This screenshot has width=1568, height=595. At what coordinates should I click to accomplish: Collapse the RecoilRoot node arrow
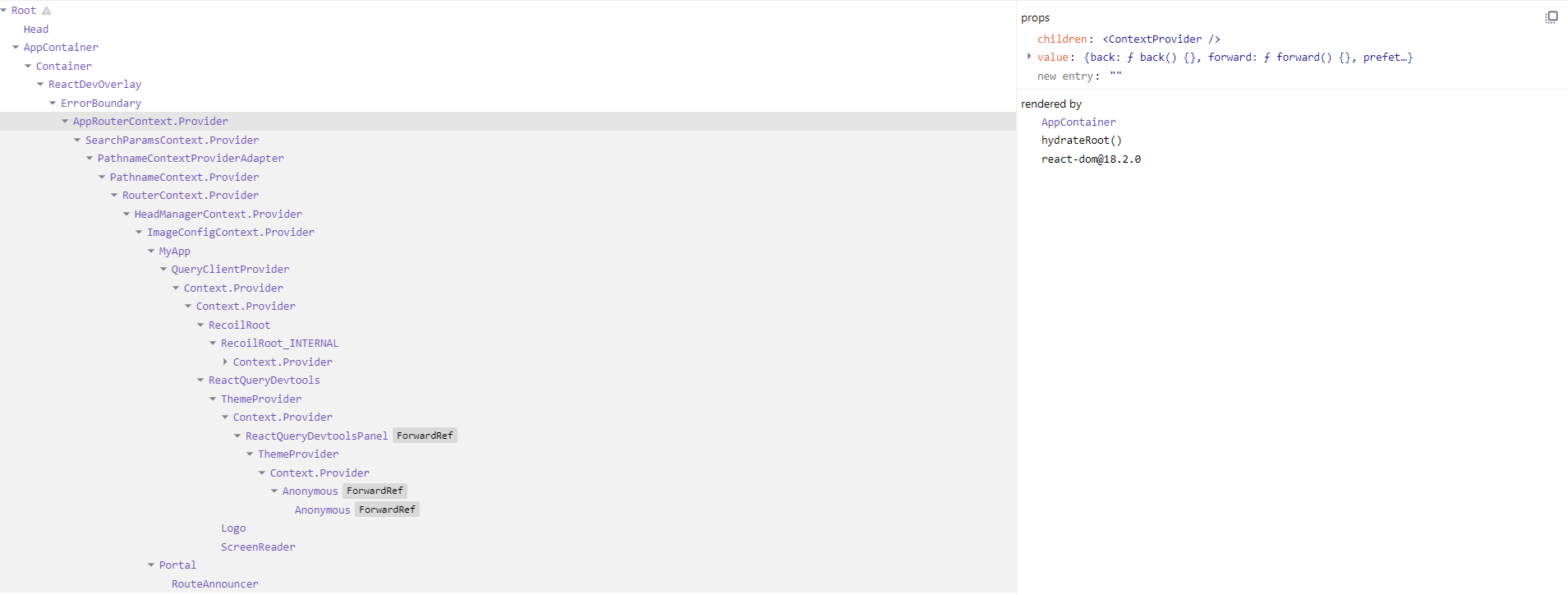tap(200, 325)
